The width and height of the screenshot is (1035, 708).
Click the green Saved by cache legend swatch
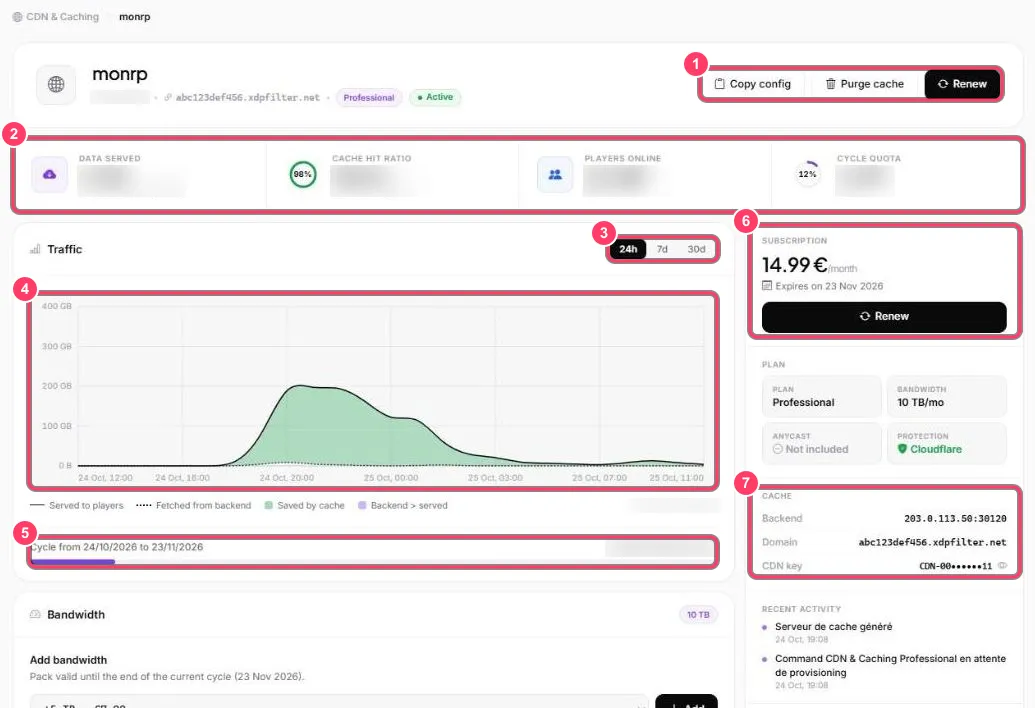[x=269, y=505]
